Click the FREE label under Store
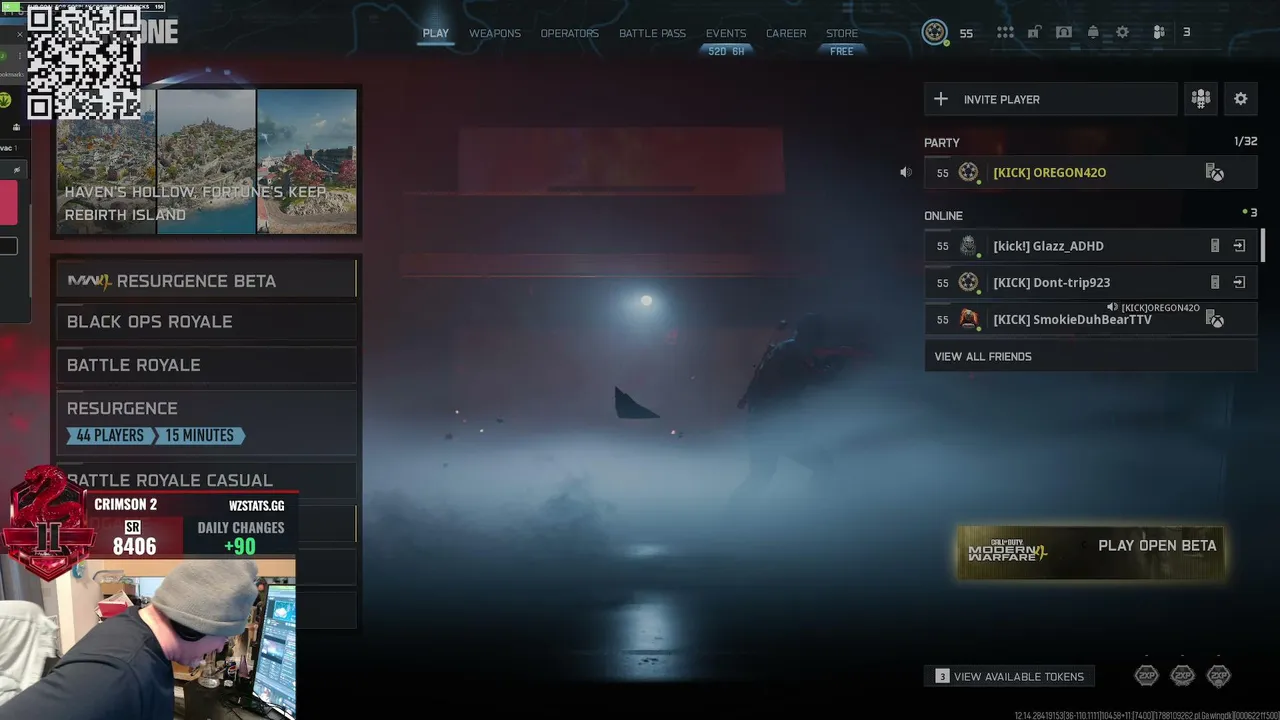This screenshot has width=1280, height=720. (x=842, y=51)
